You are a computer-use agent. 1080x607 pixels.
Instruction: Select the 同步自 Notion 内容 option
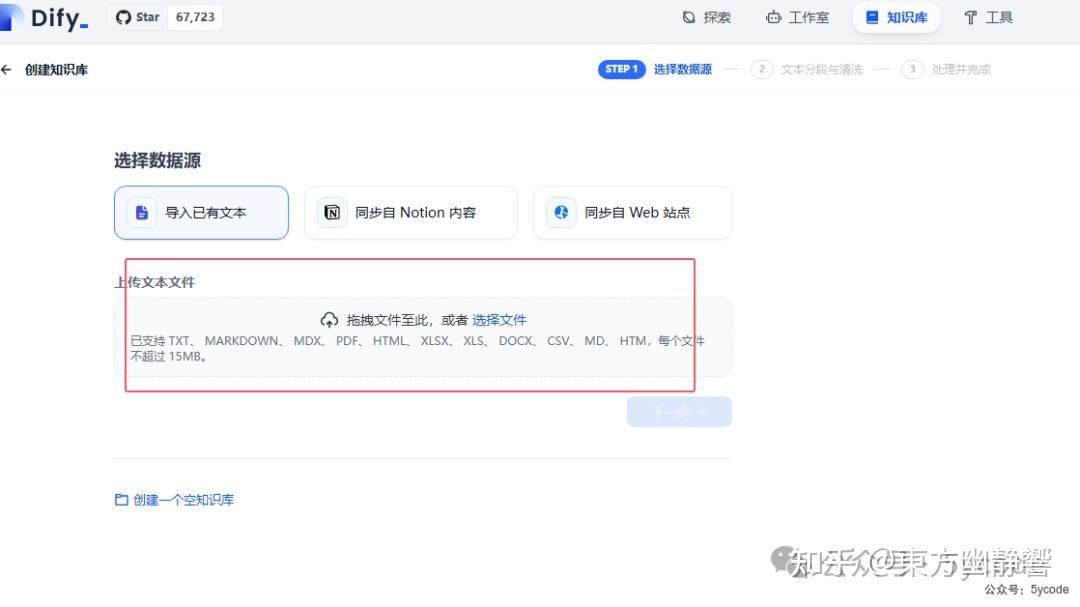410,212
